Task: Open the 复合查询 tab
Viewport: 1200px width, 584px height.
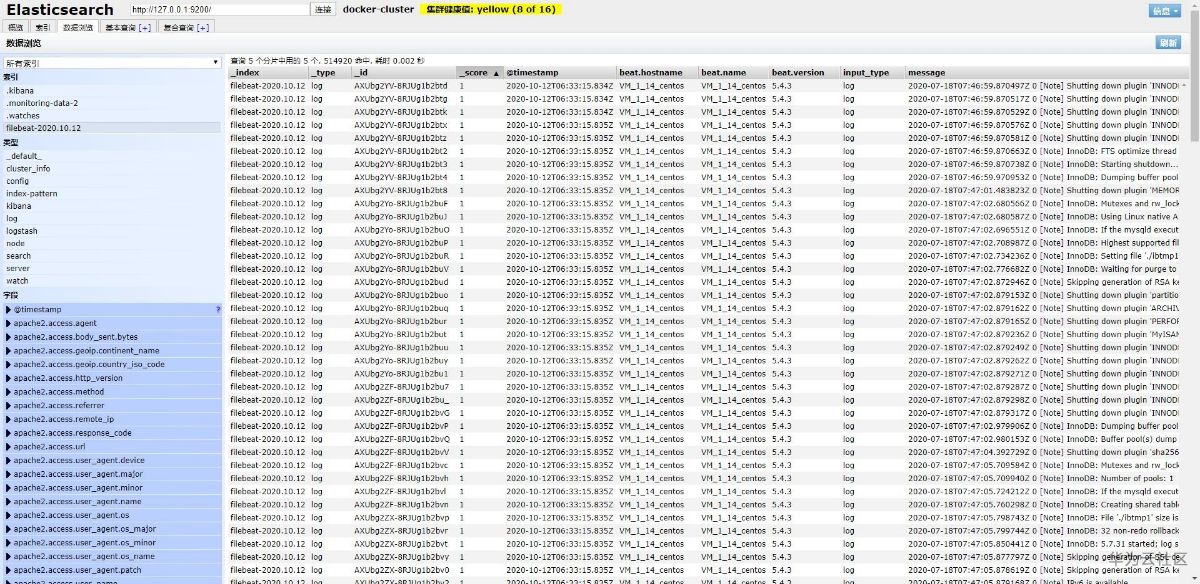Action: (x=186, y=28)
